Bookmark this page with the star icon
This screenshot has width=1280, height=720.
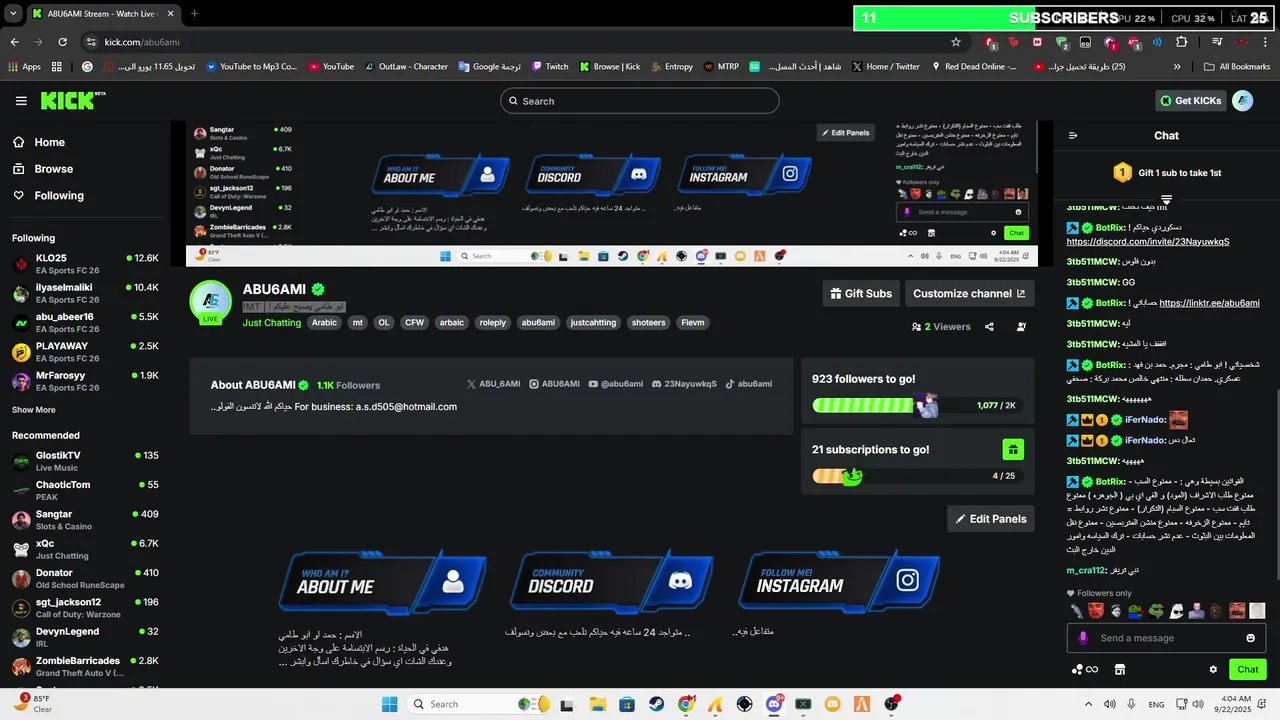pos(956,42)
